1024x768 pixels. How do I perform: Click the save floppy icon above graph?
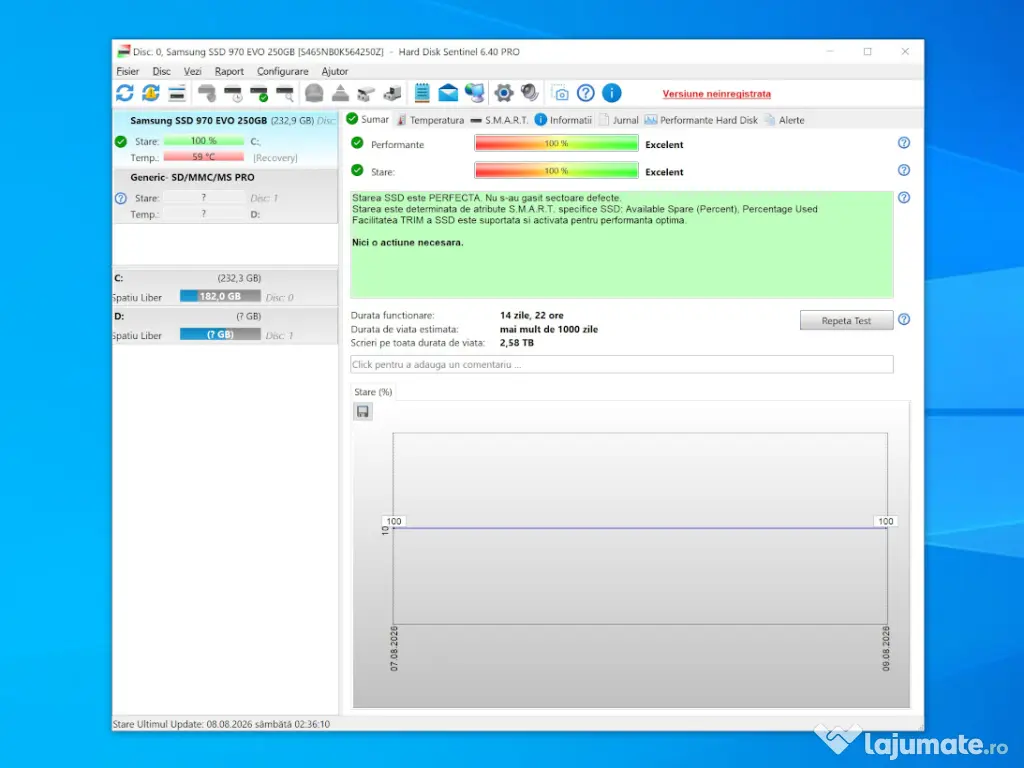click(x=363, y=411)
